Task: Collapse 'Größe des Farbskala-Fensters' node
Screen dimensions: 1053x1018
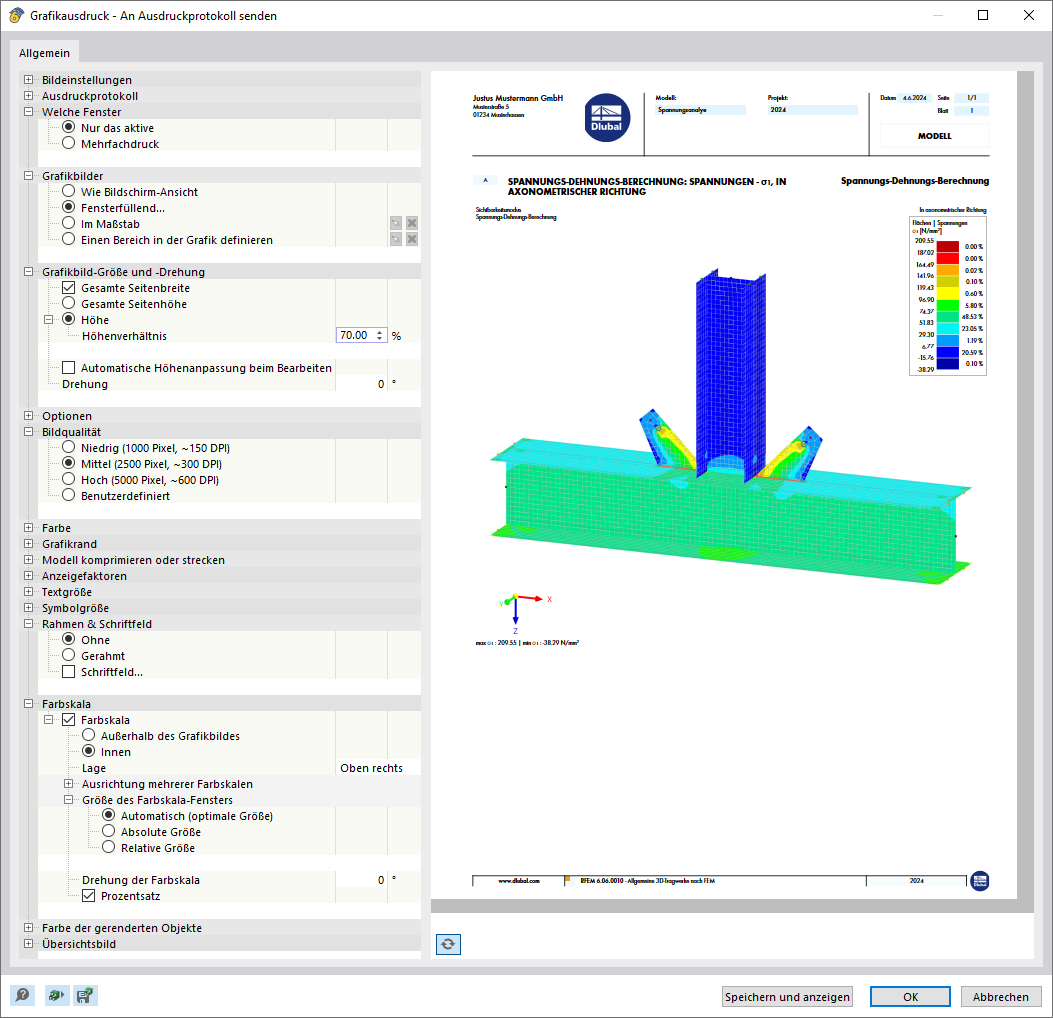Action: [68, 800]
